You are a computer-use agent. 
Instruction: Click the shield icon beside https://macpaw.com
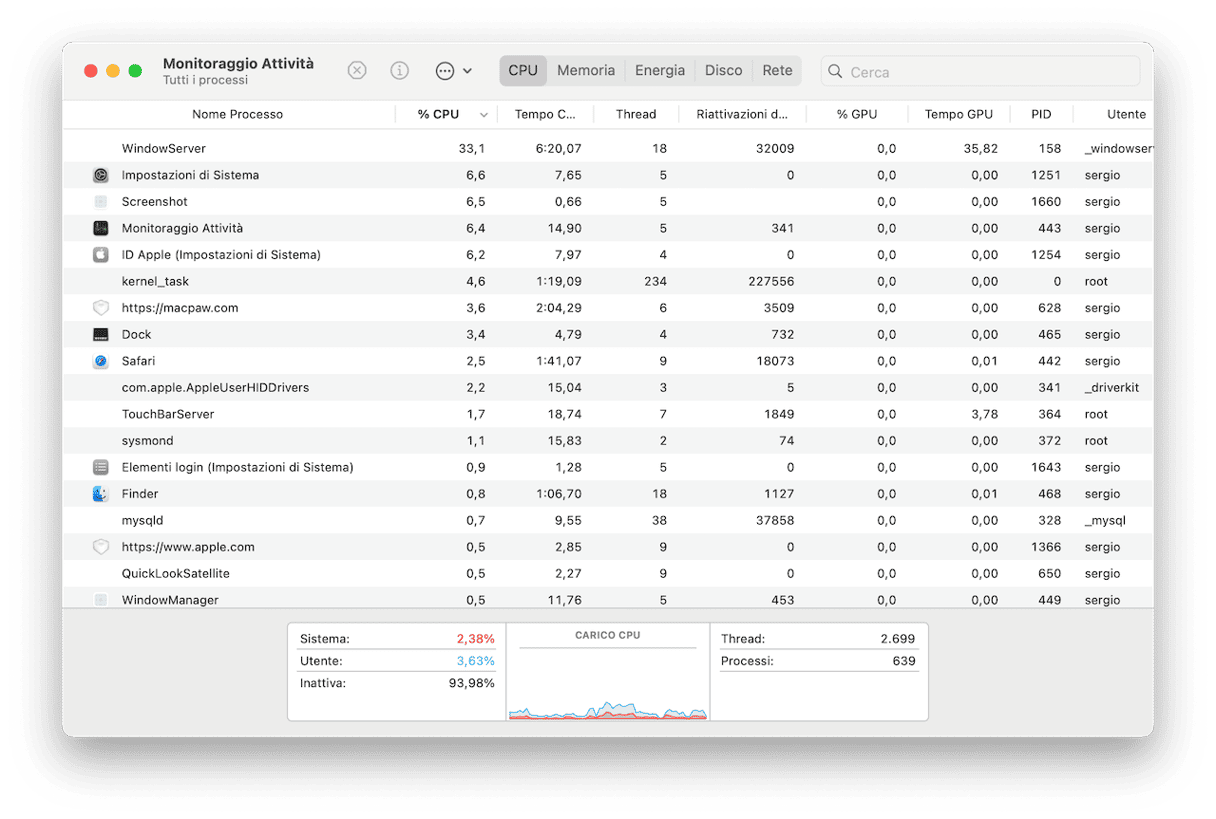point(101,308)
